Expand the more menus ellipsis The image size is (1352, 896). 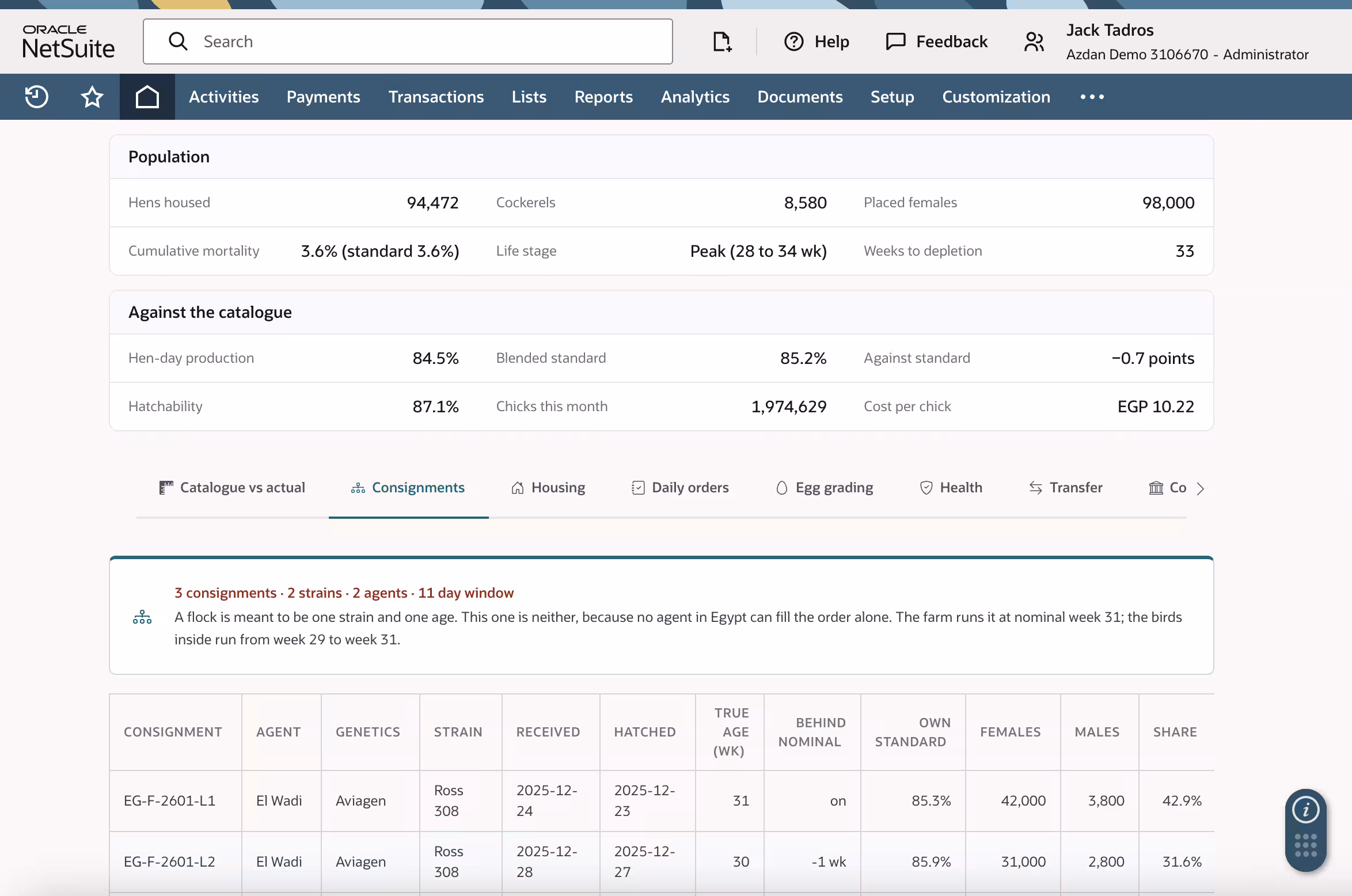1092,97
